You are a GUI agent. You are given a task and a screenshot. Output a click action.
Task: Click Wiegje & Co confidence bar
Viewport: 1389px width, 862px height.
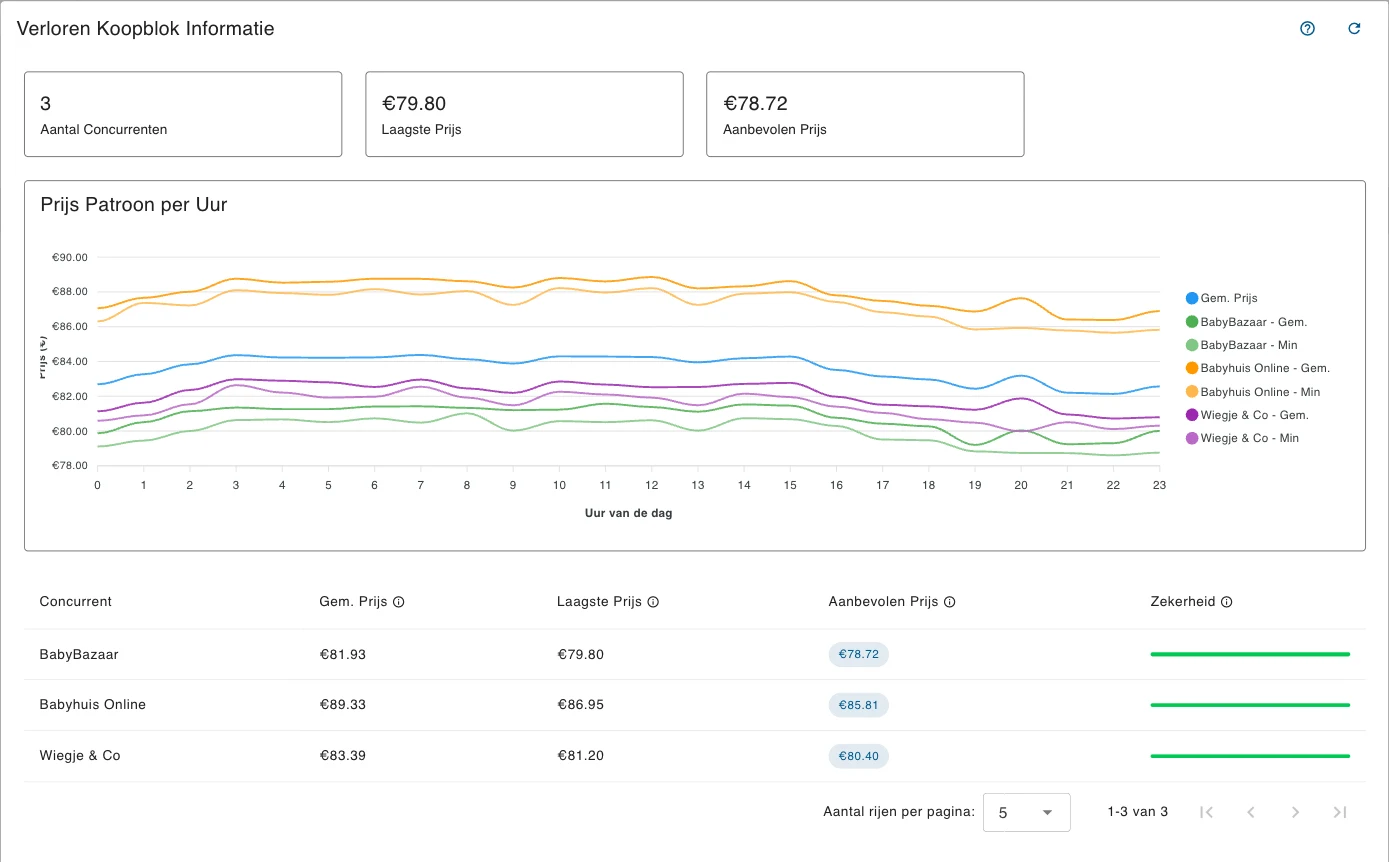pos(1250,756)
